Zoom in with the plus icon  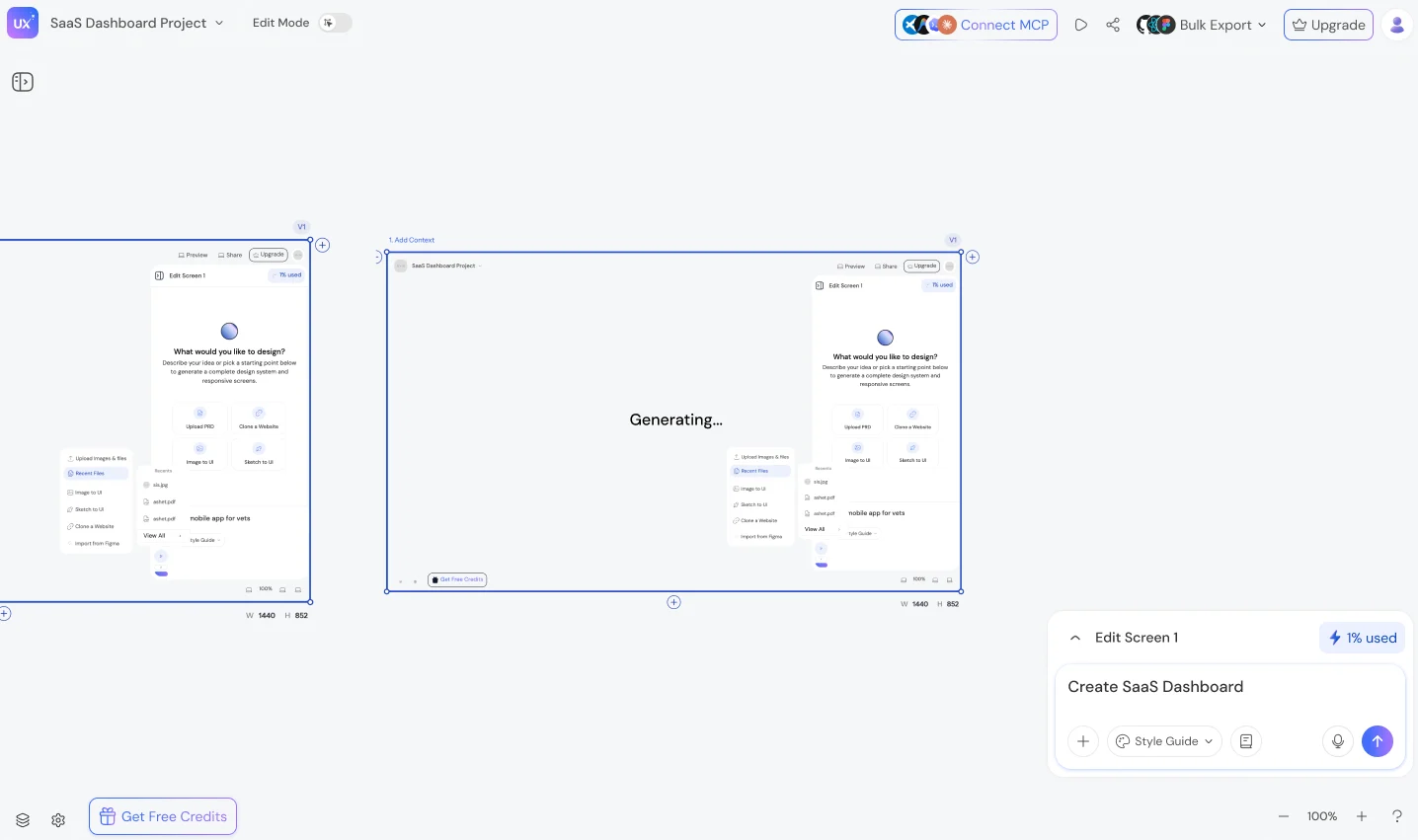click(1362, 816)
